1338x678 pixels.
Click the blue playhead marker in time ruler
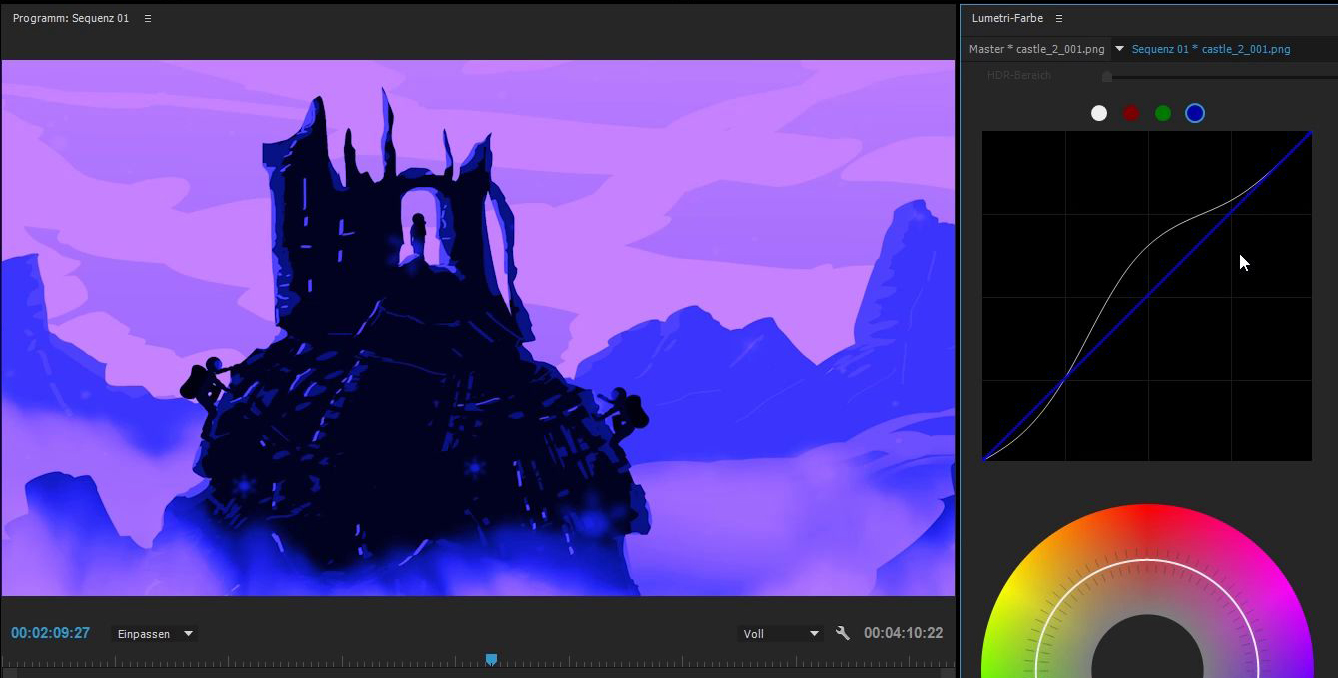coord(491,660)
